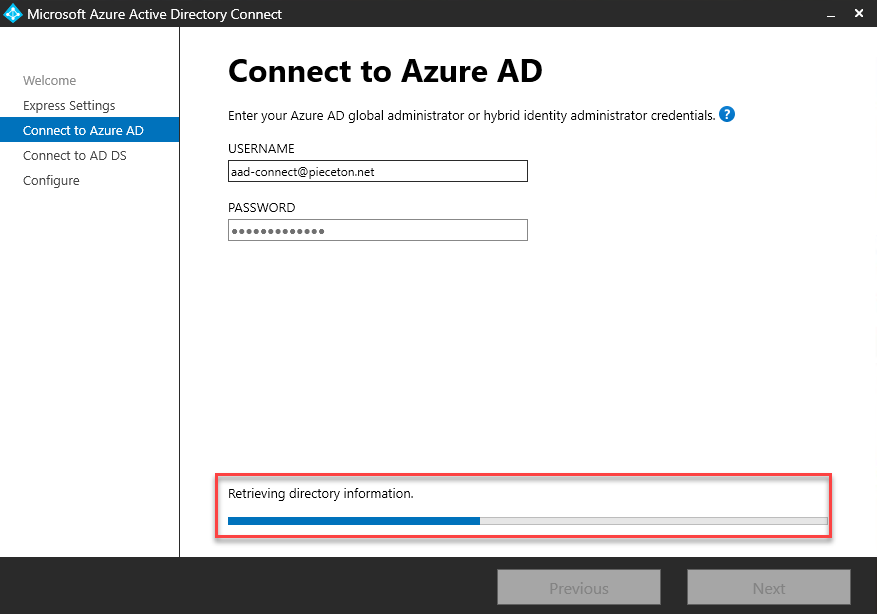Click the 'Connect to Azure AD' heading

385,71
